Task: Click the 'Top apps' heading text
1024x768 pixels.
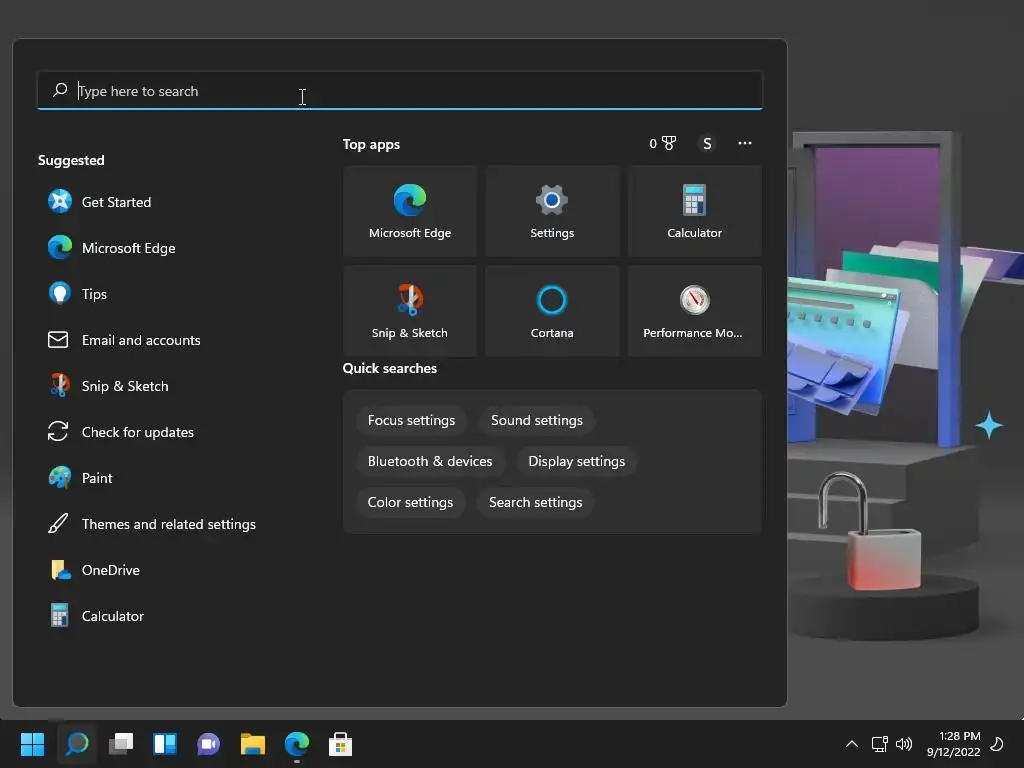Action: click(371, 144)
